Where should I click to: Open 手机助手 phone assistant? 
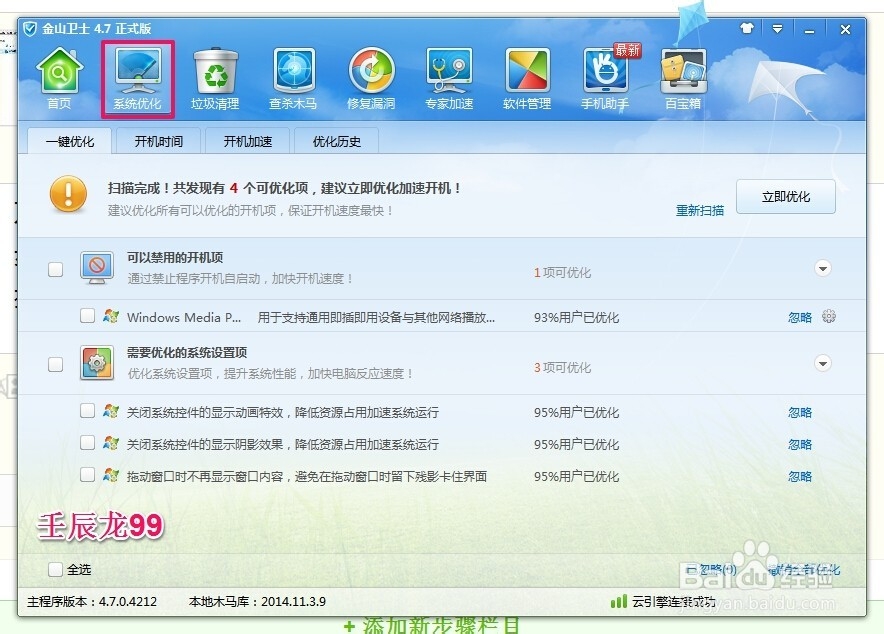click(604, 75)
